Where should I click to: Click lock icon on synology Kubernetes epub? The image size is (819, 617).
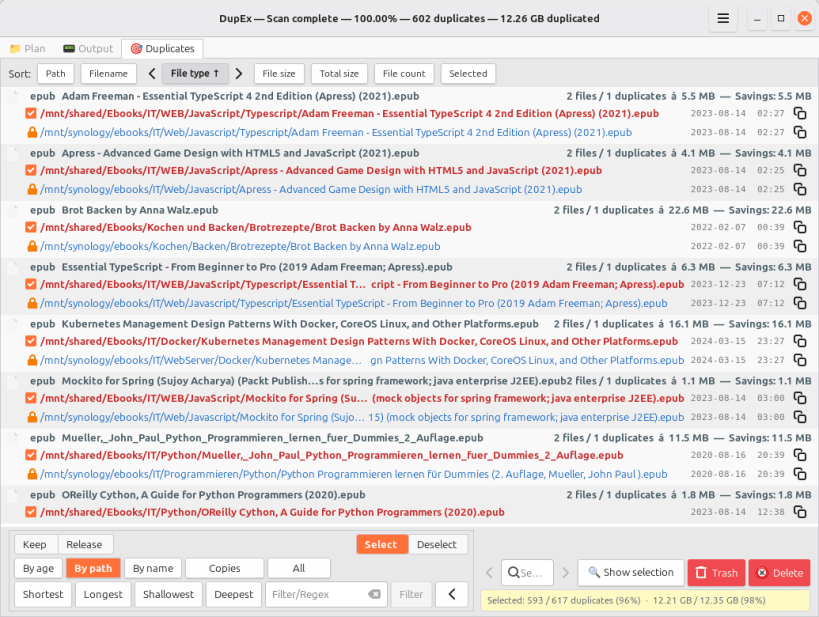click(32, 360)
